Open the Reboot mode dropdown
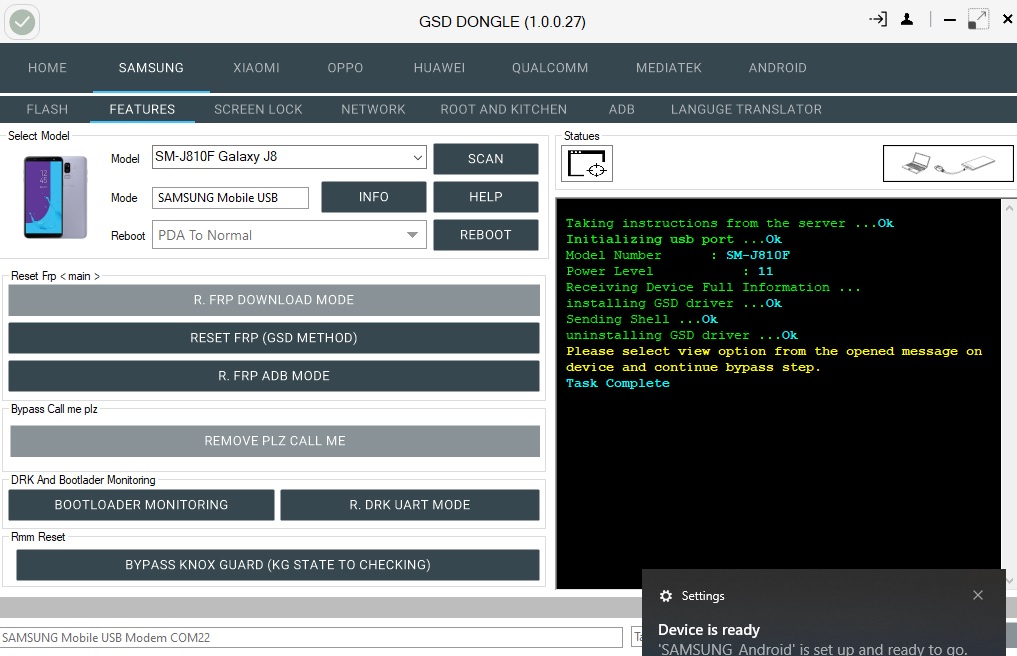Screen dimensions: 1017x656 click(x=412, y=235)
